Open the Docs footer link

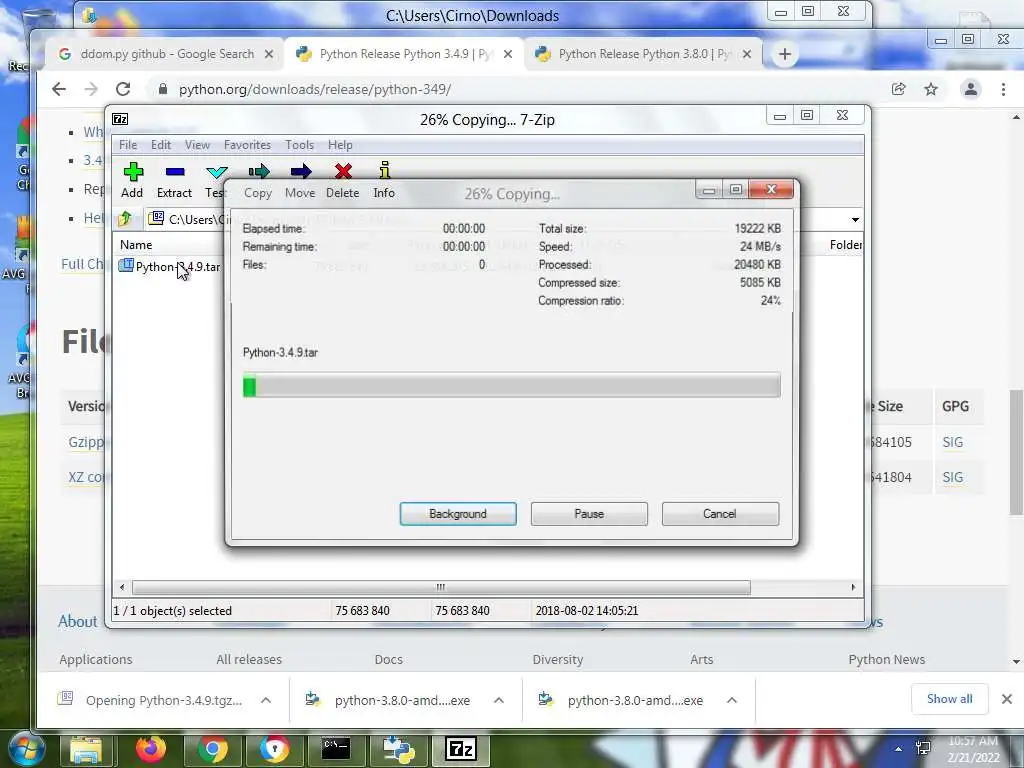(389, 660)
